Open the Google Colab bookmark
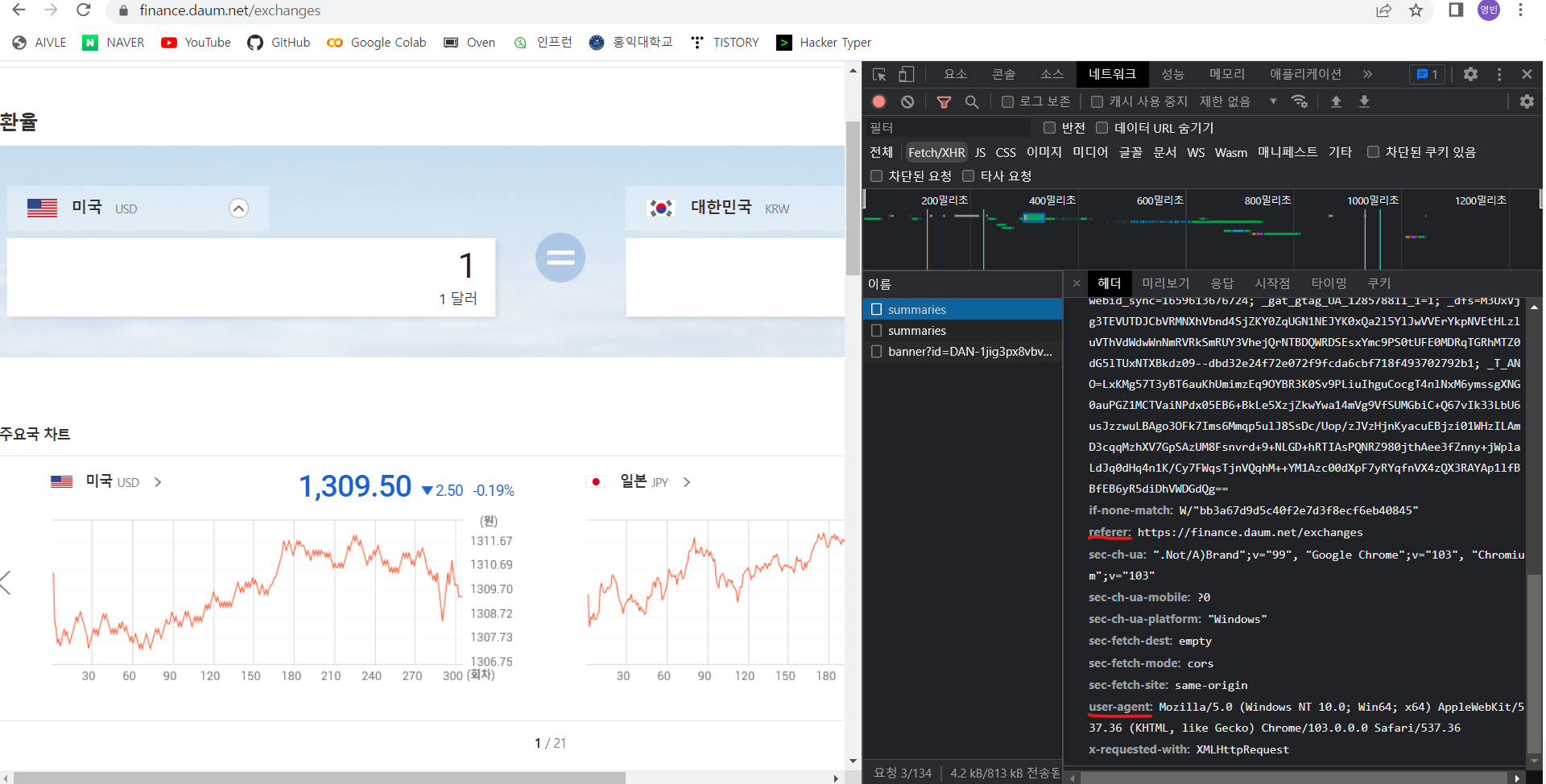The image size is (1546, 784). (x=376, y=43)
